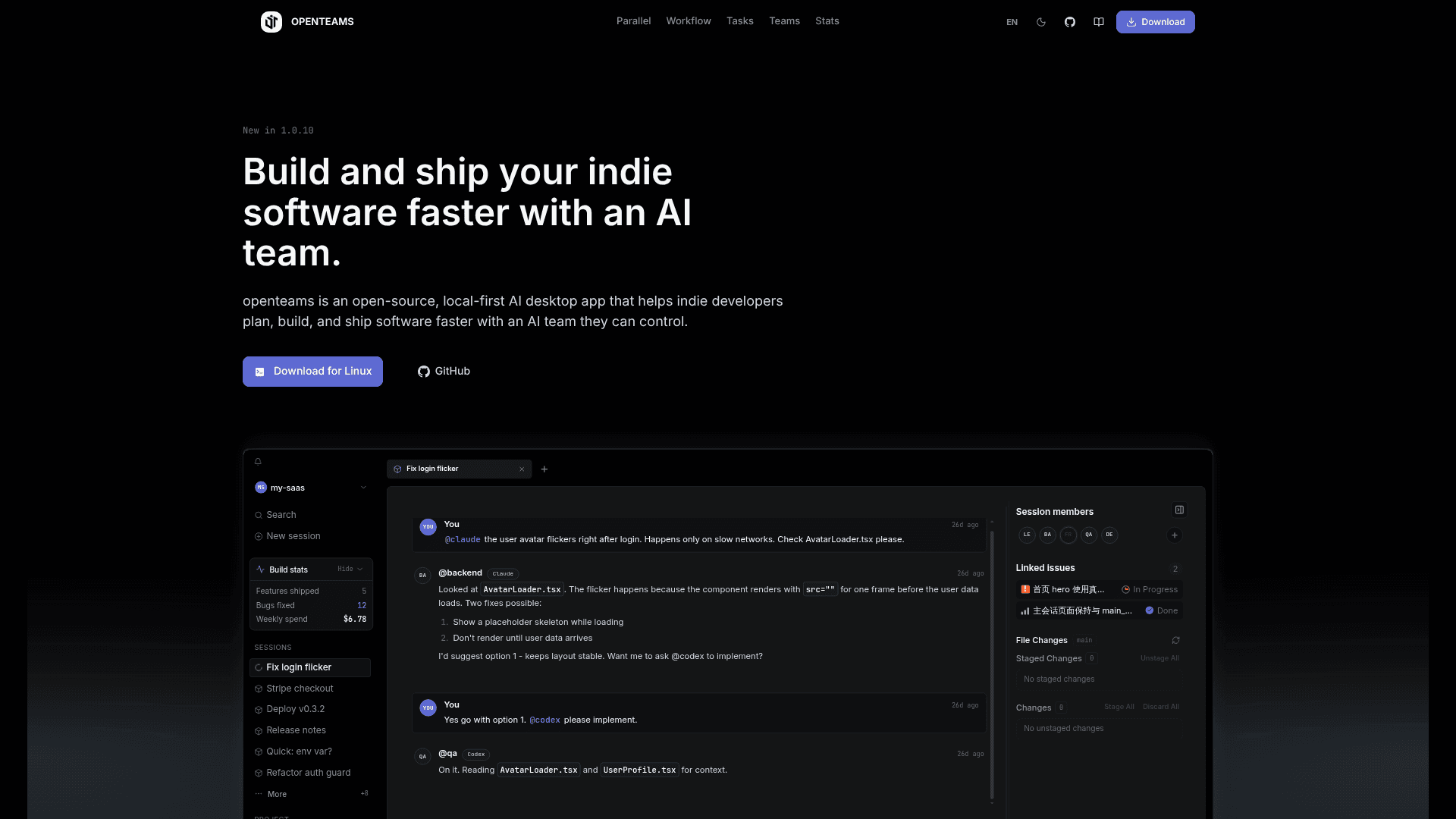
Task: Open the Stripe checkout session
Action: 310,689
